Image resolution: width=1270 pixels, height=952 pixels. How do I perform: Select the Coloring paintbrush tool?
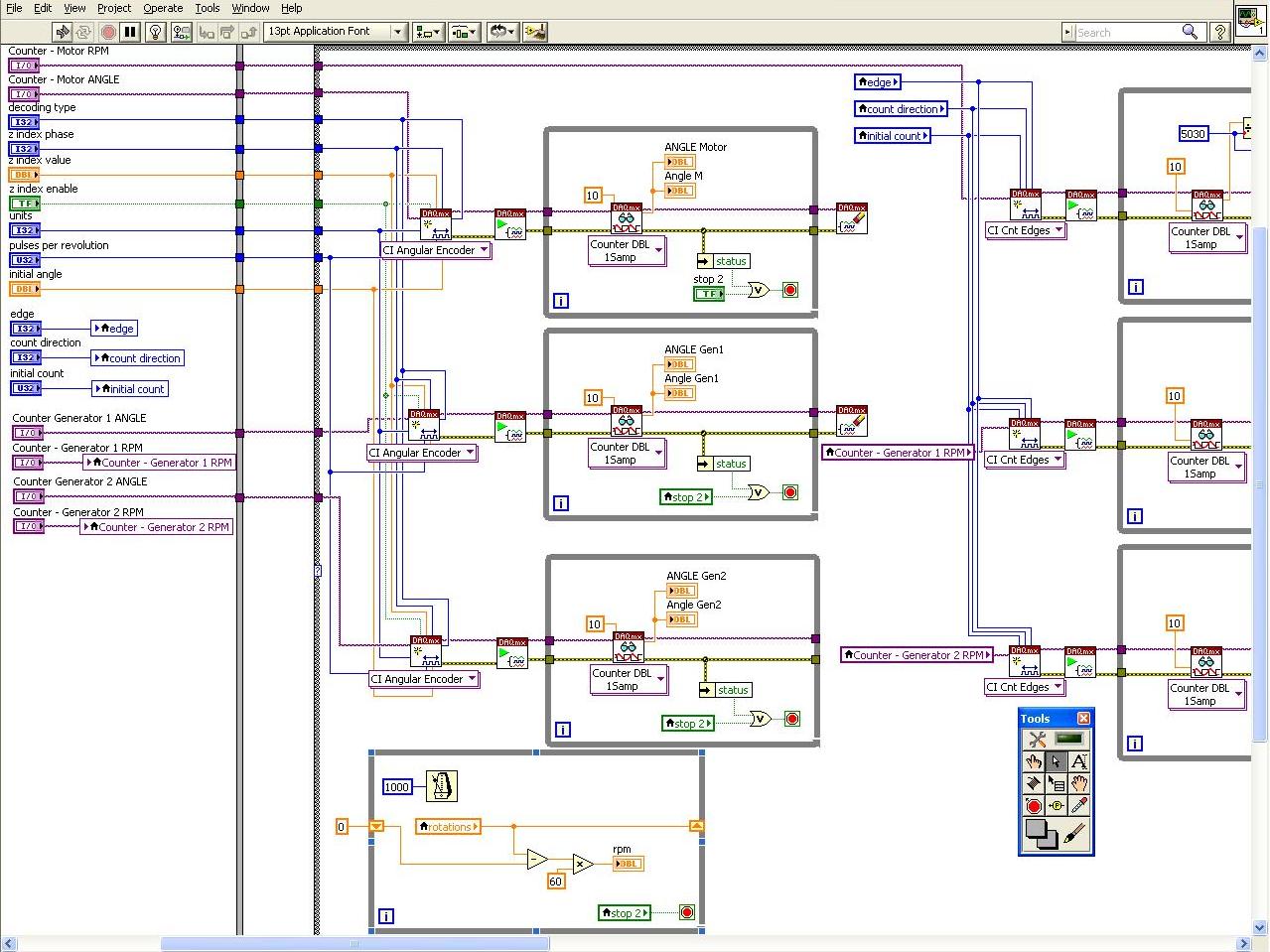point(1074,834)
